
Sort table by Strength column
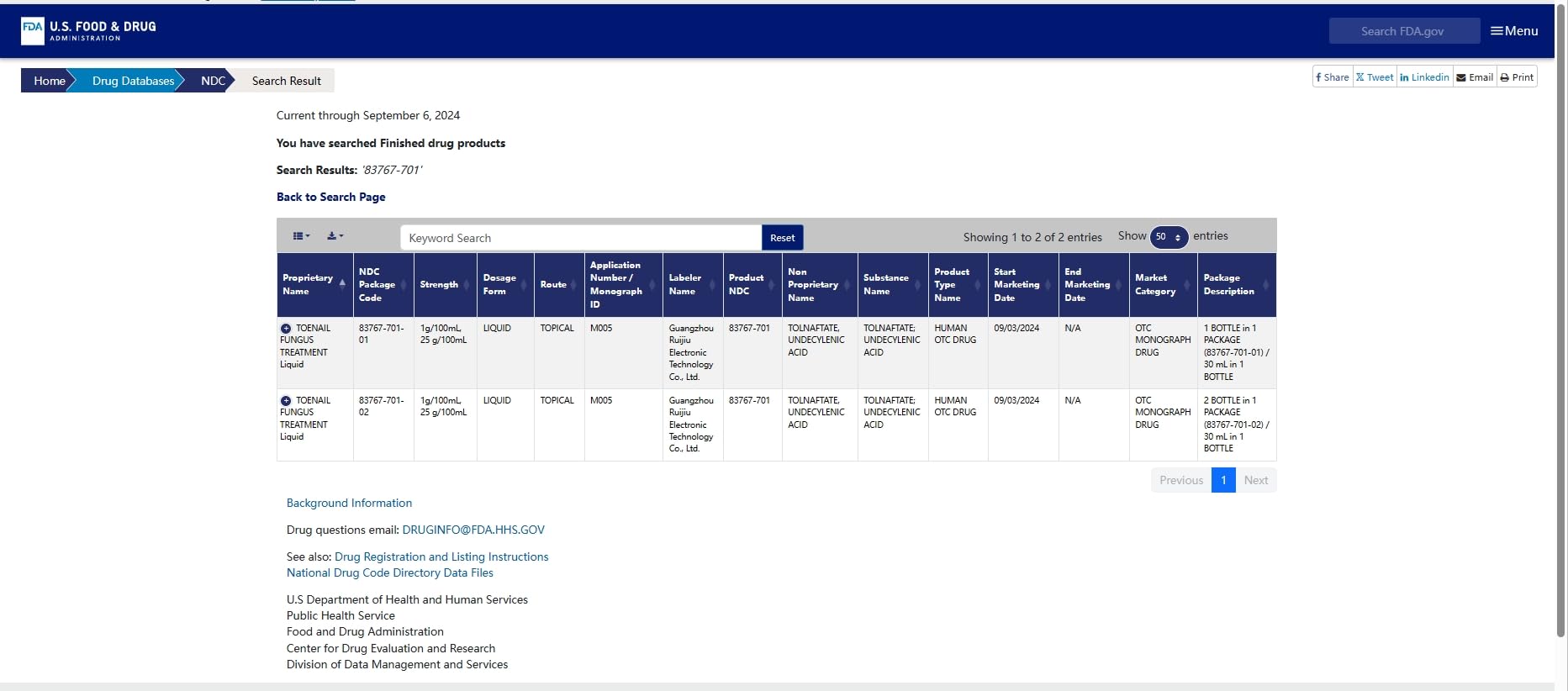[446, 285]
